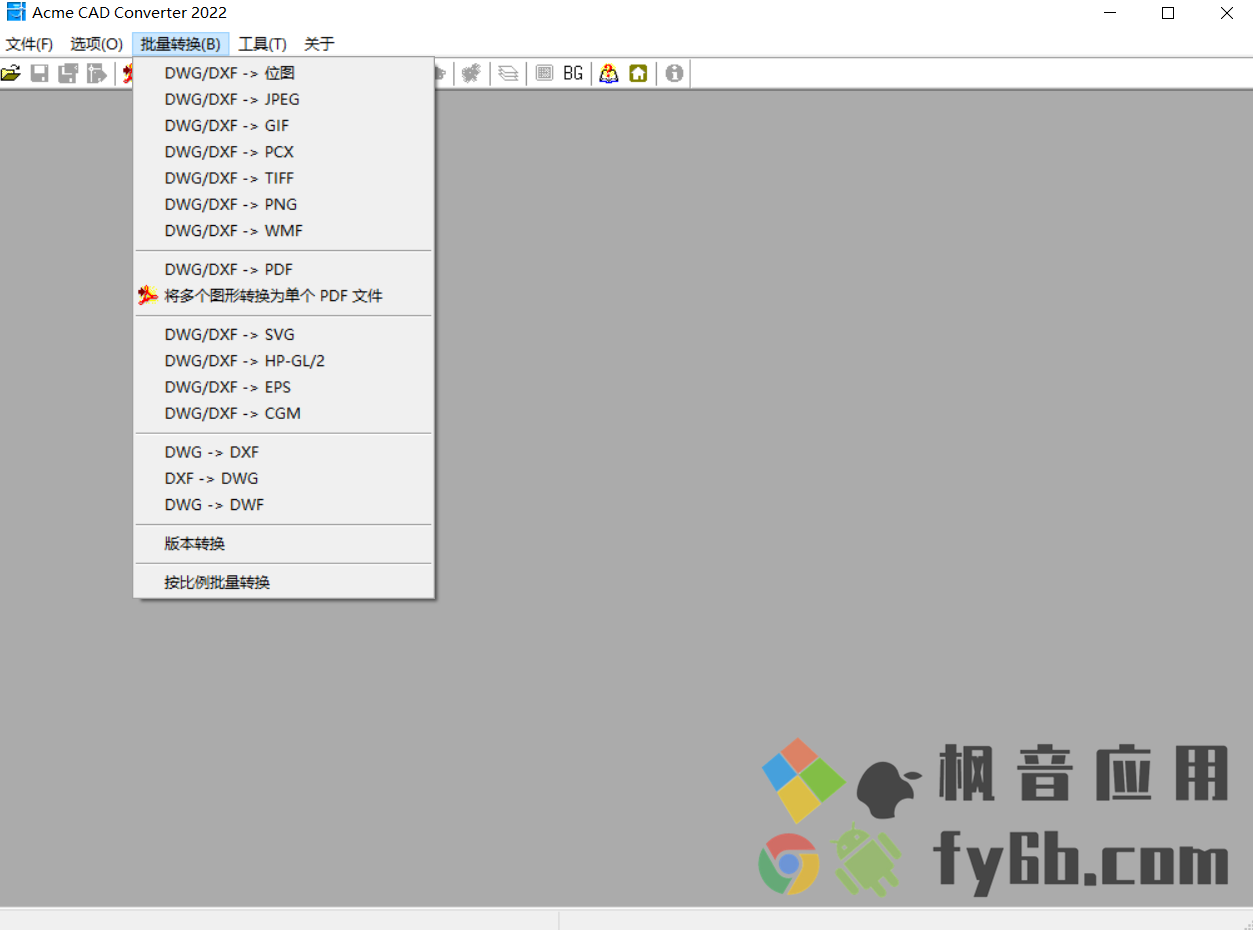The image size is (1253, 930).
Task: Open 按比例批量转换 scaled batch conversion
Action: (x=284, y=582)
